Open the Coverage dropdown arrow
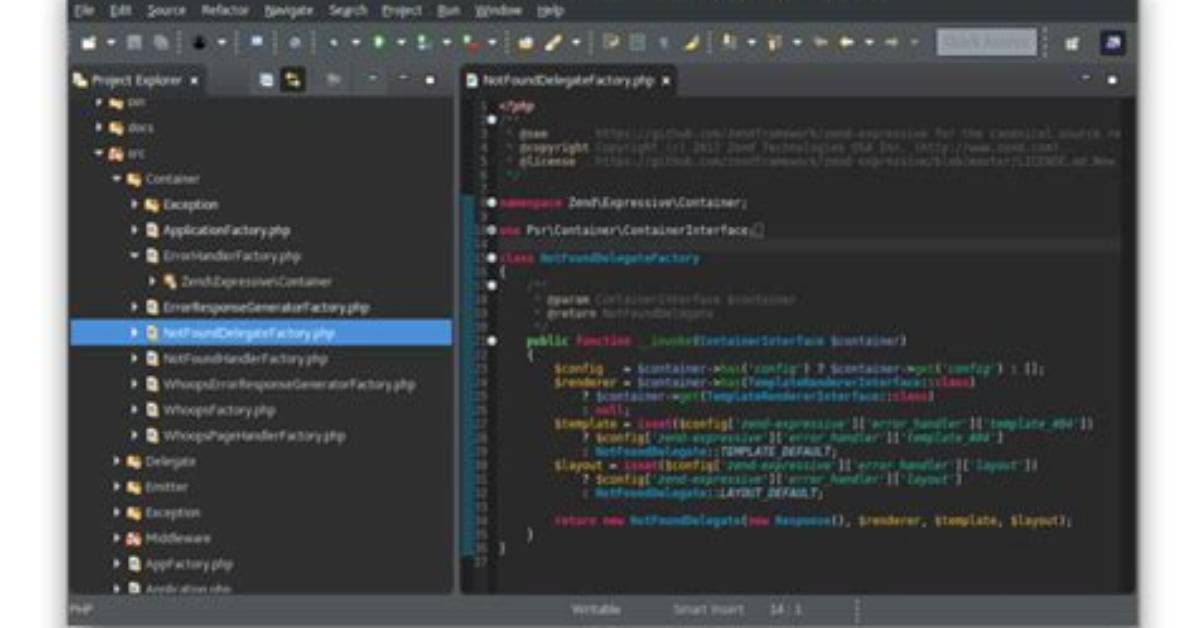The height and width of the screenshot is (628, 1196). [x=447, y=43]
